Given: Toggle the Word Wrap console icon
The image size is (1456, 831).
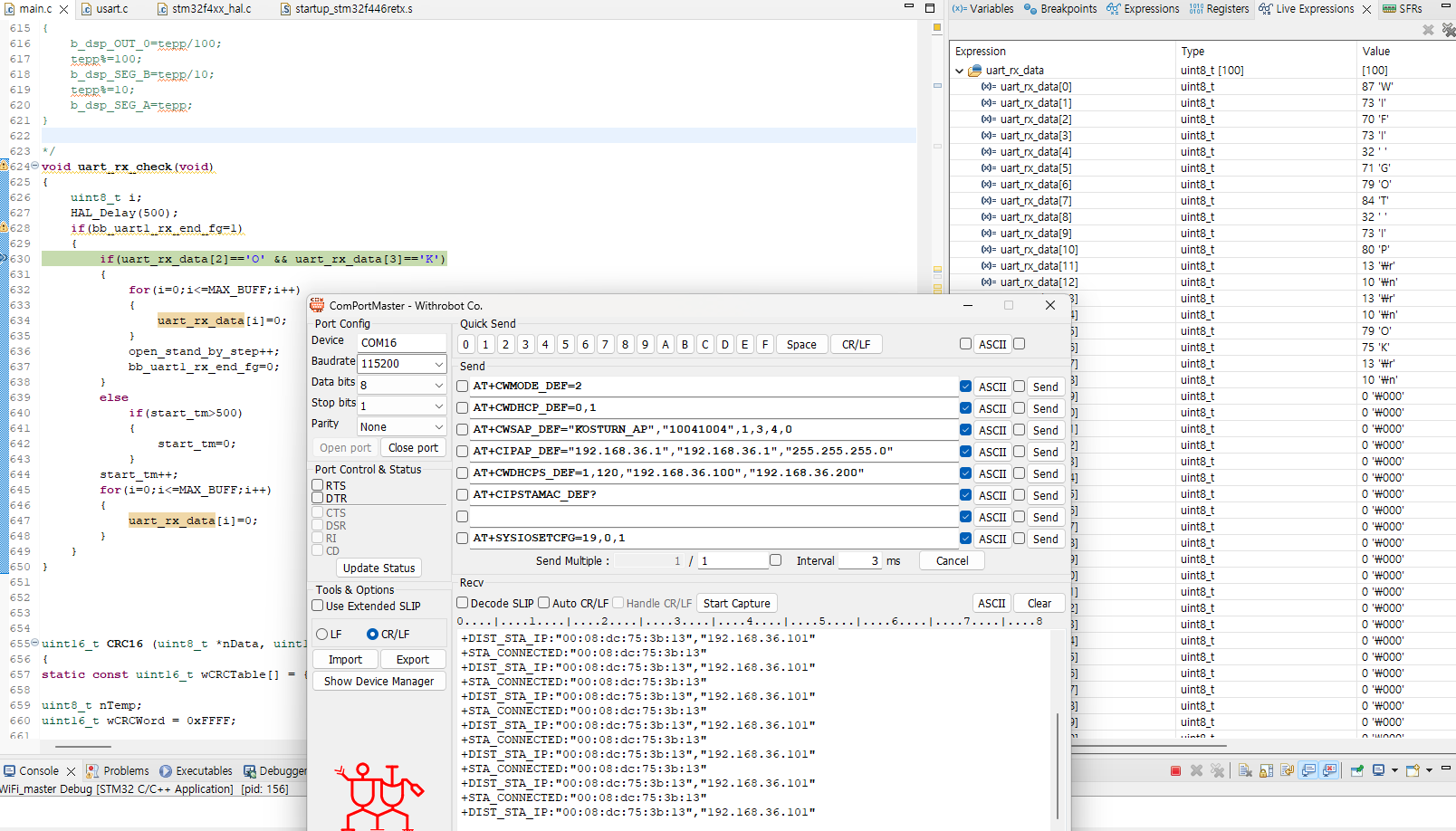Looking at the screenshot, I should click(1287, 770).
